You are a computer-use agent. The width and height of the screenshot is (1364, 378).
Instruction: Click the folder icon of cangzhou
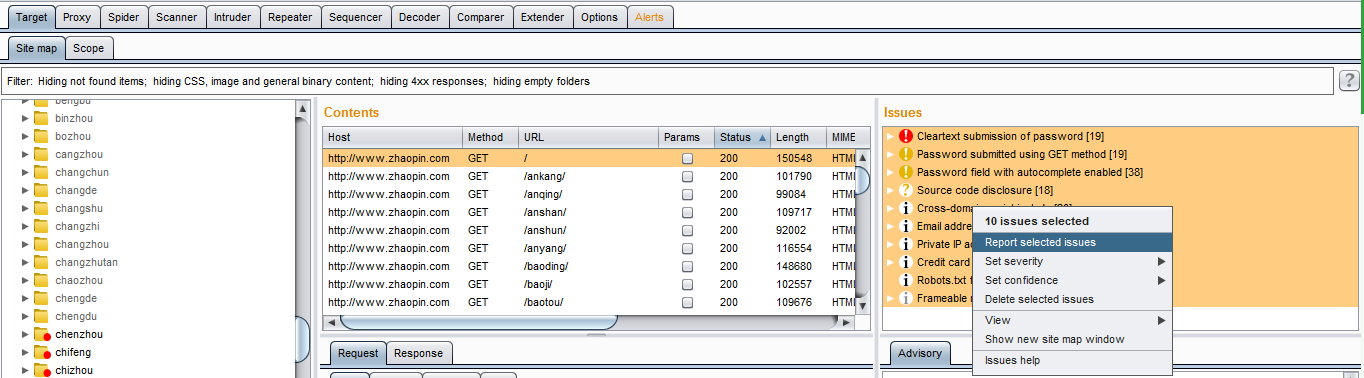(x=41, y=154)
